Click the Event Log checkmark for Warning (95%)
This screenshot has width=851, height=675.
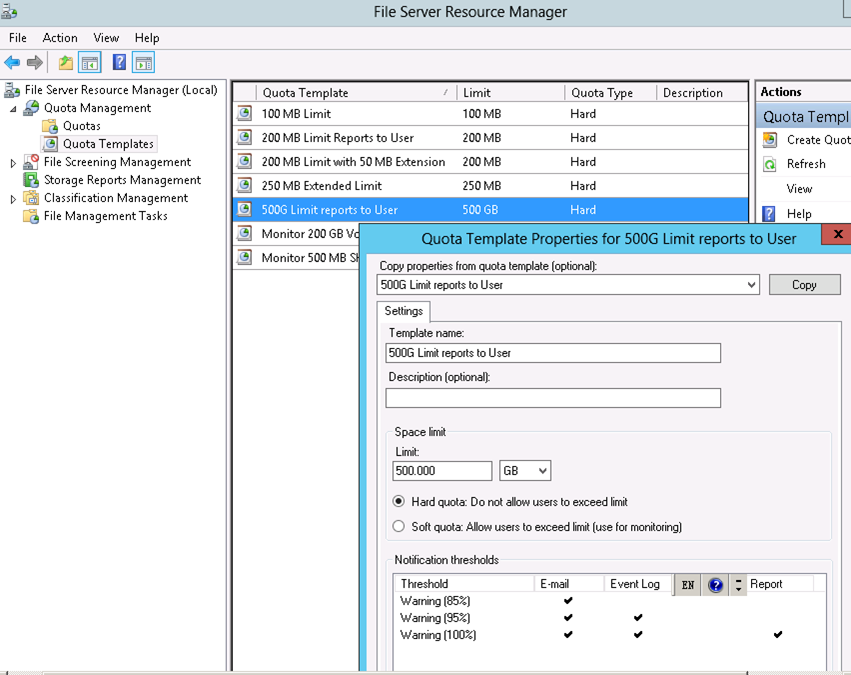pos(638,617)
